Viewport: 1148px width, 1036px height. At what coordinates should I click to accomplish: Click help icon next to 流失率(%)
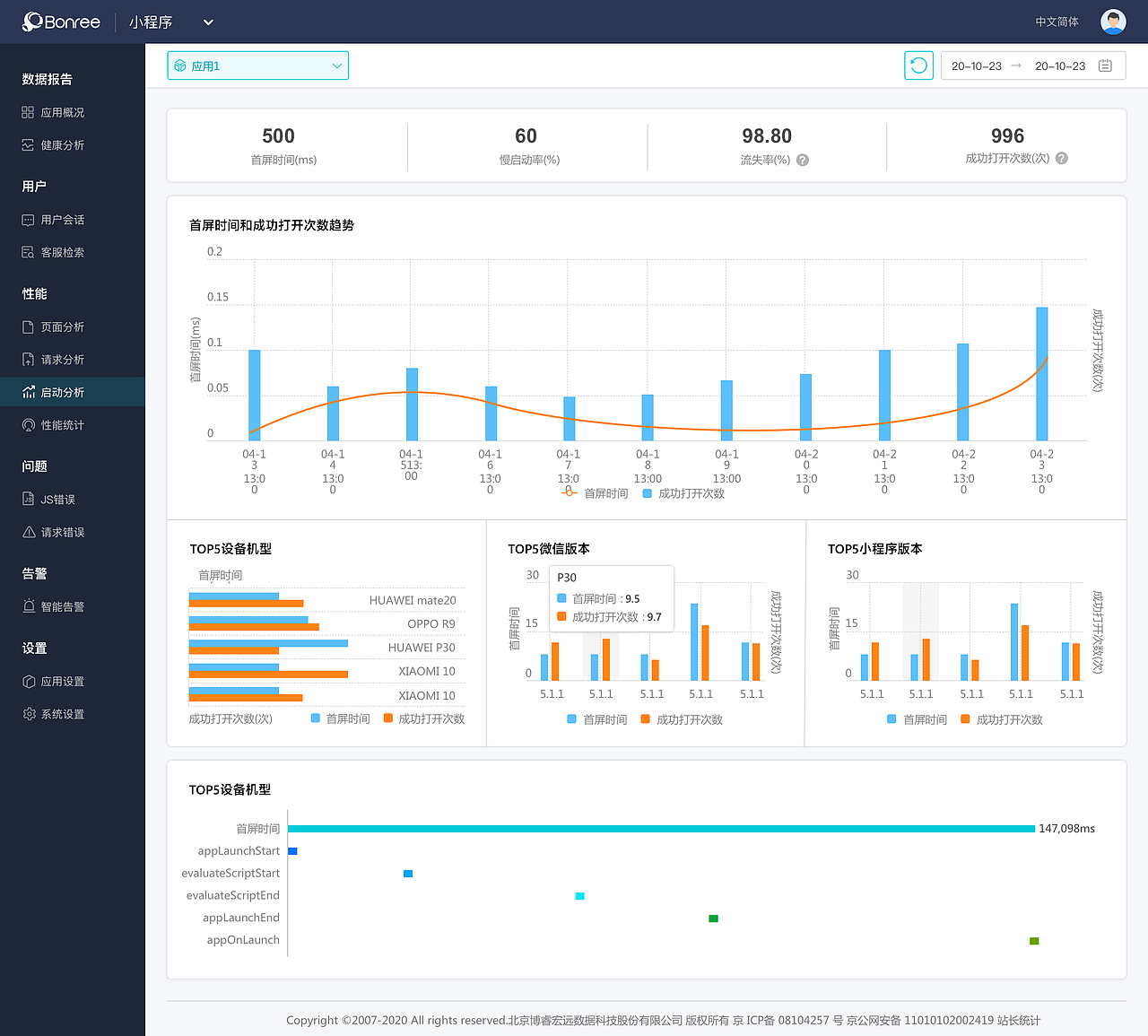[803, 160]
